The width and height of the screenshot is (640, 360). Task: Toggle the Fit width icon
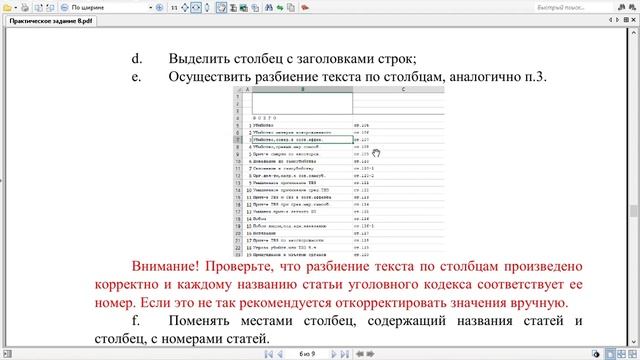[x=196, y=7]
